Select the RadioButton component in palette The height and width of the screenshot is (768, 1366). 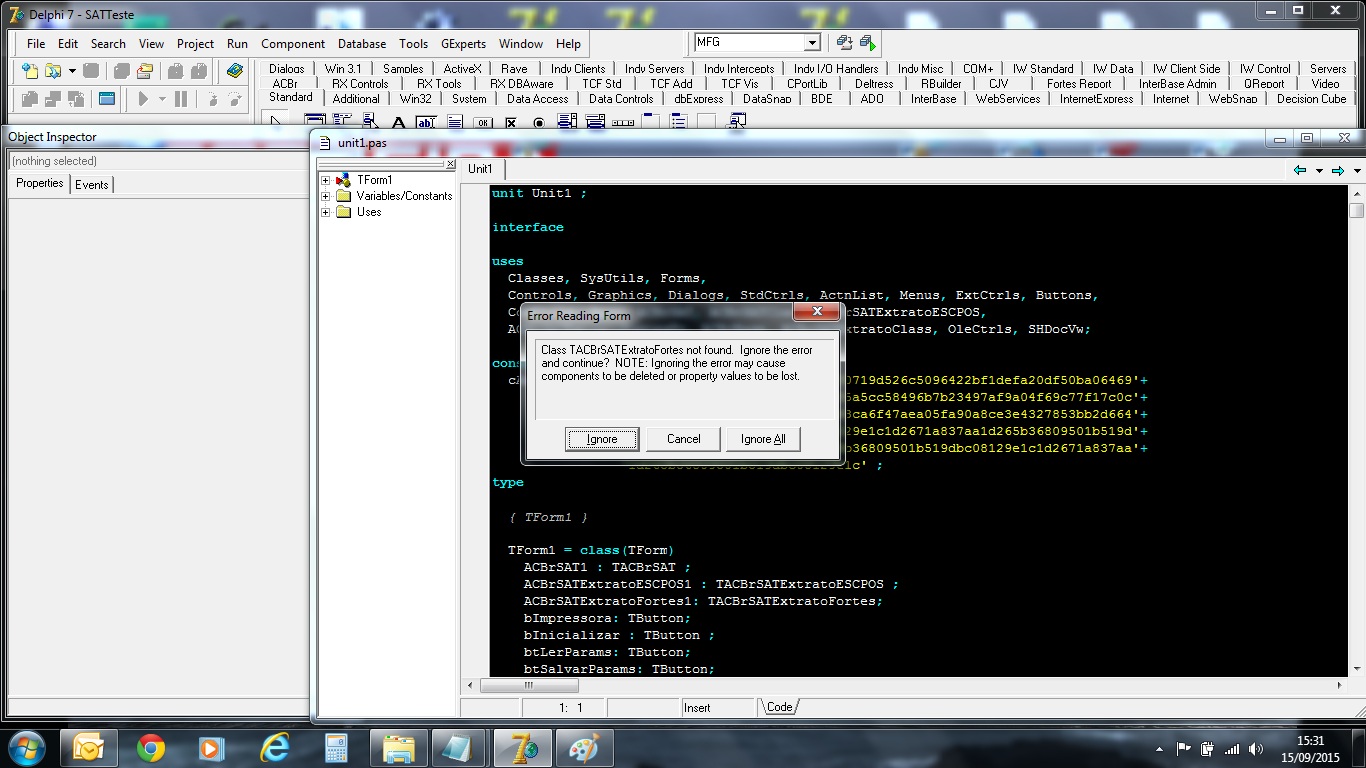[539, 122]
